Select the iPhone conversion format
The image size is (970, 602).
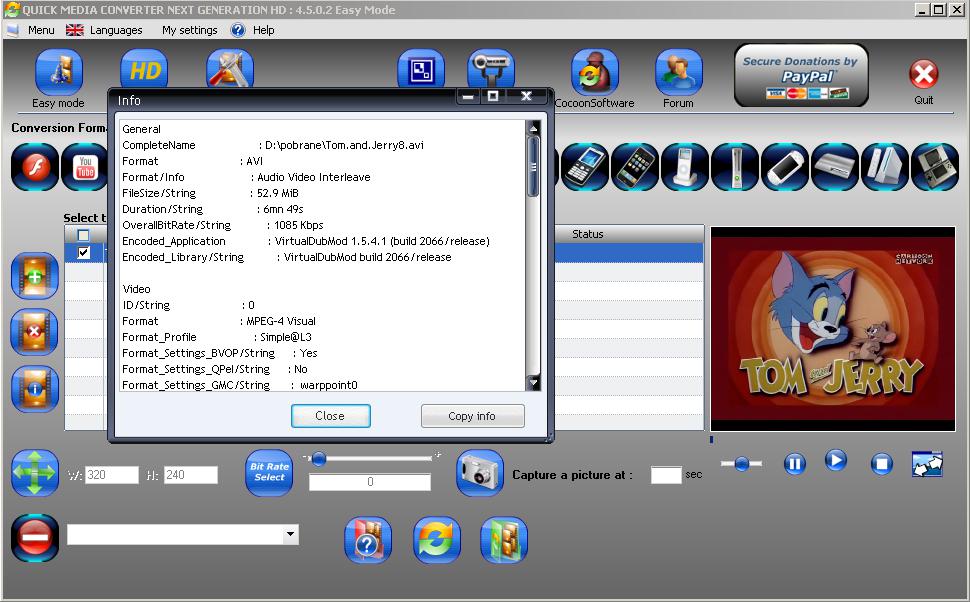[635, 167]
